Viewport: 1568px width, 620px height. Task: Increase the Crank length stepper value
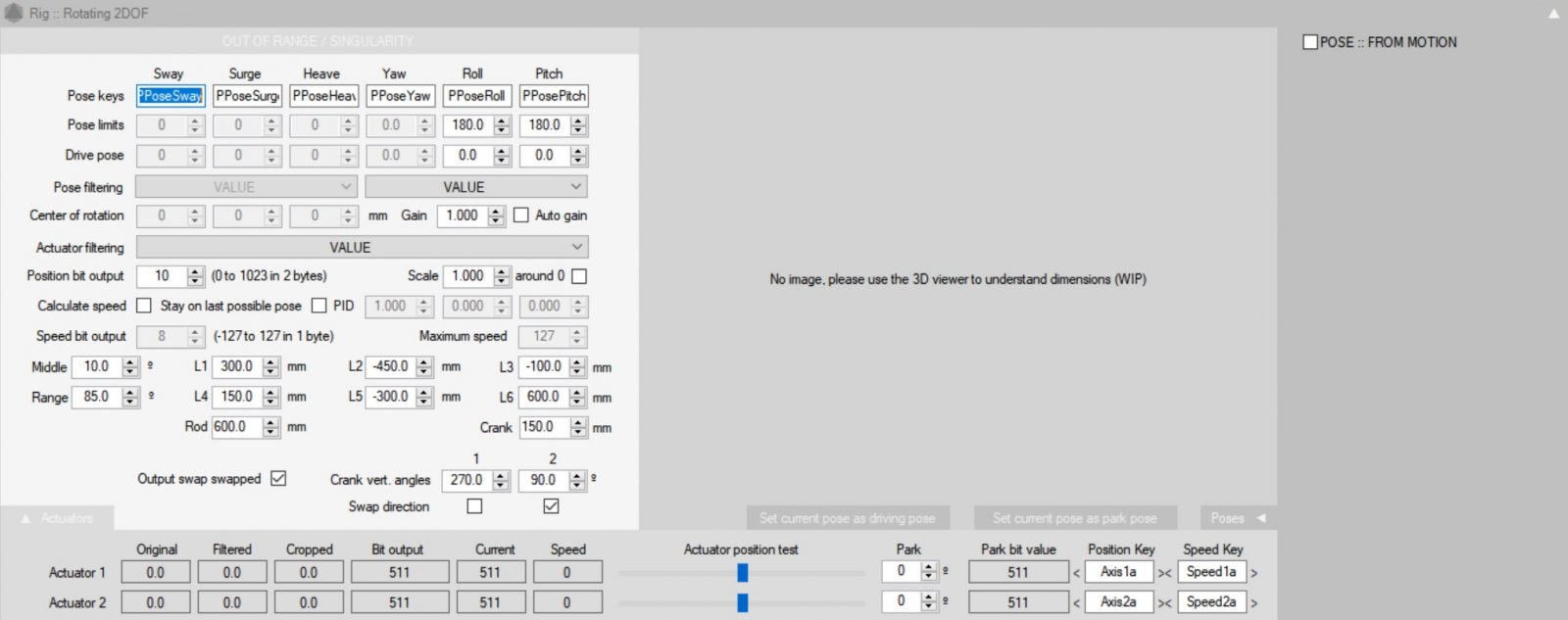coord(578,423)
